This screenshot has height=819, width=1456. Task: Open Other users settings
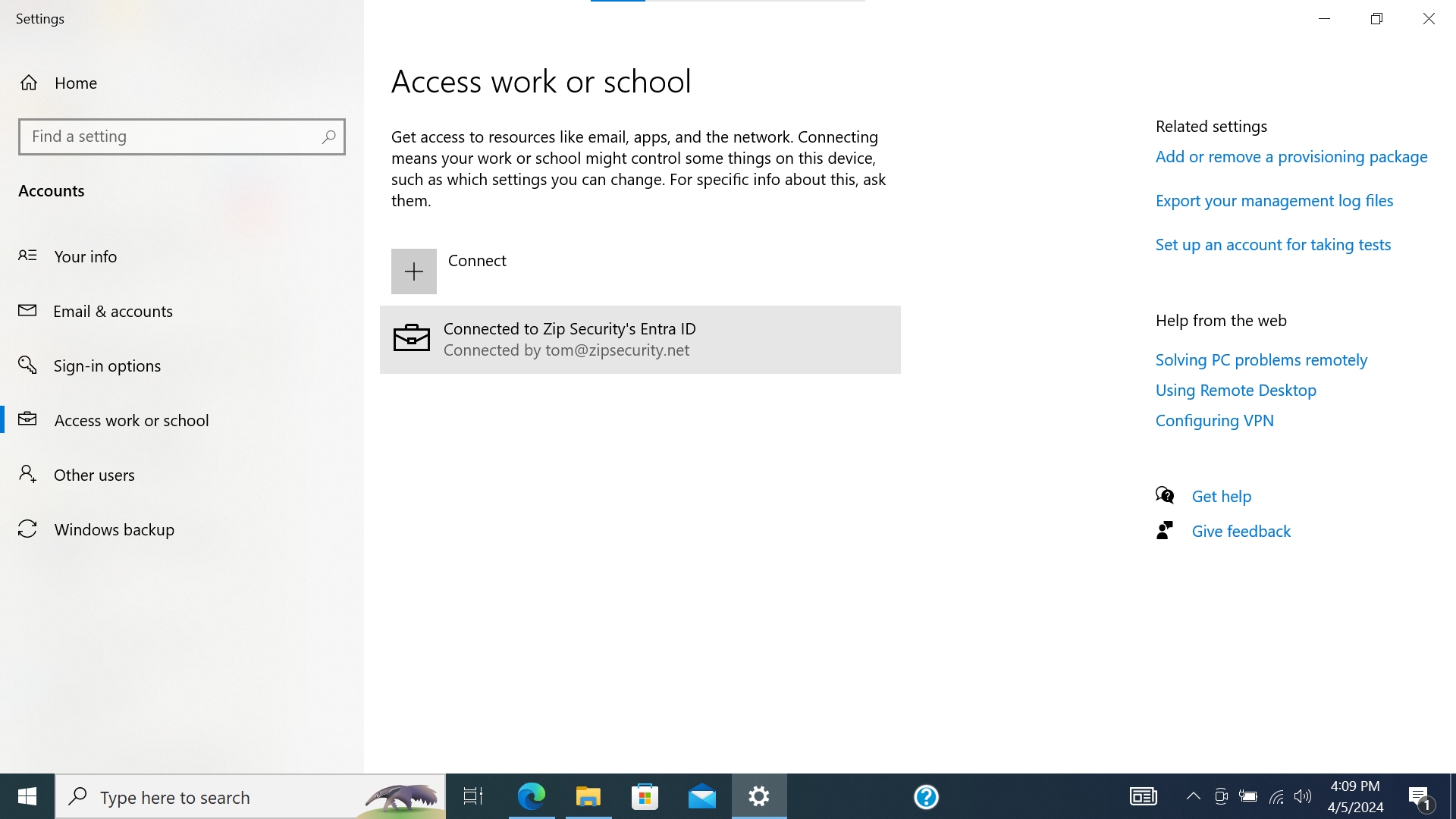pyautogui.click(x=94, y=475)
